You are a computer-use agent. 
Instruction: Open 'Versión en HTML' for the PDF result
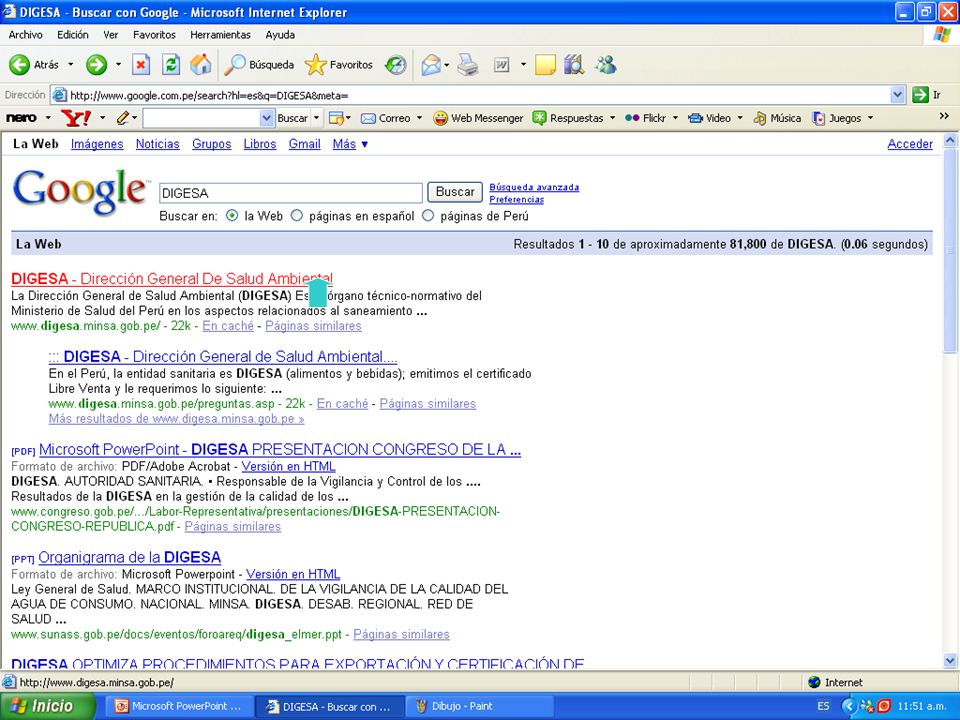coord(288,467)
